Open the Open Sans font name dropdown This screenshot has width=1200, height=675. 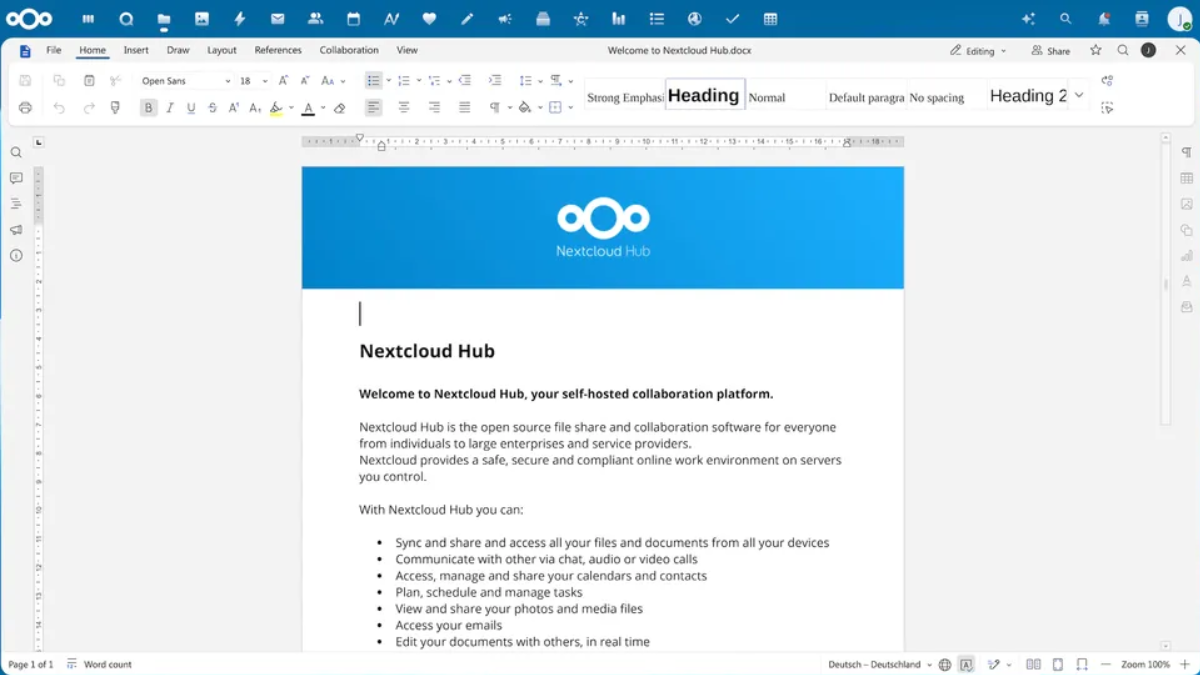[x=185, y=81]
